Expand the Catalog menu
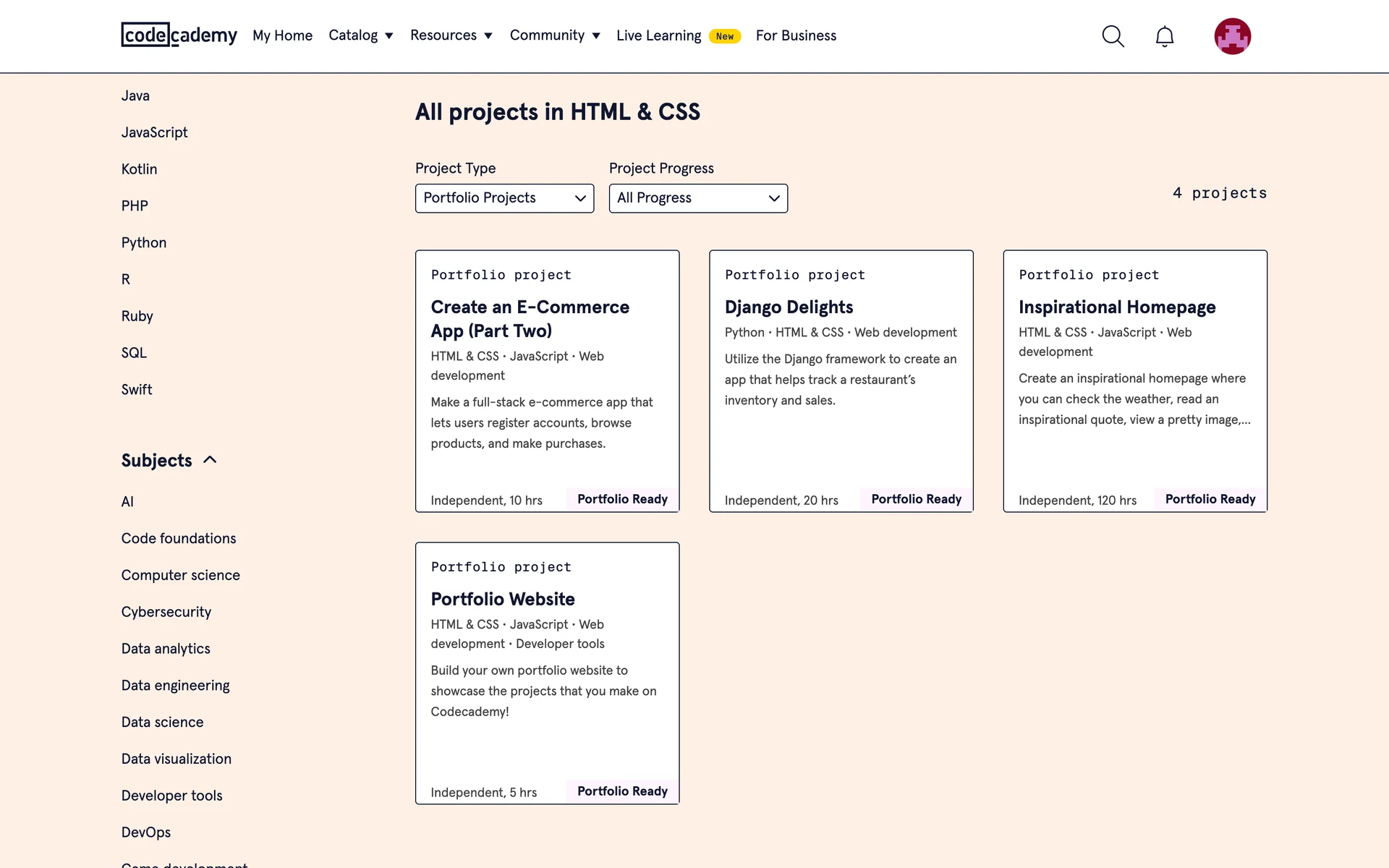The height and width of the screenshot is (868, 1389). point(360,35)
